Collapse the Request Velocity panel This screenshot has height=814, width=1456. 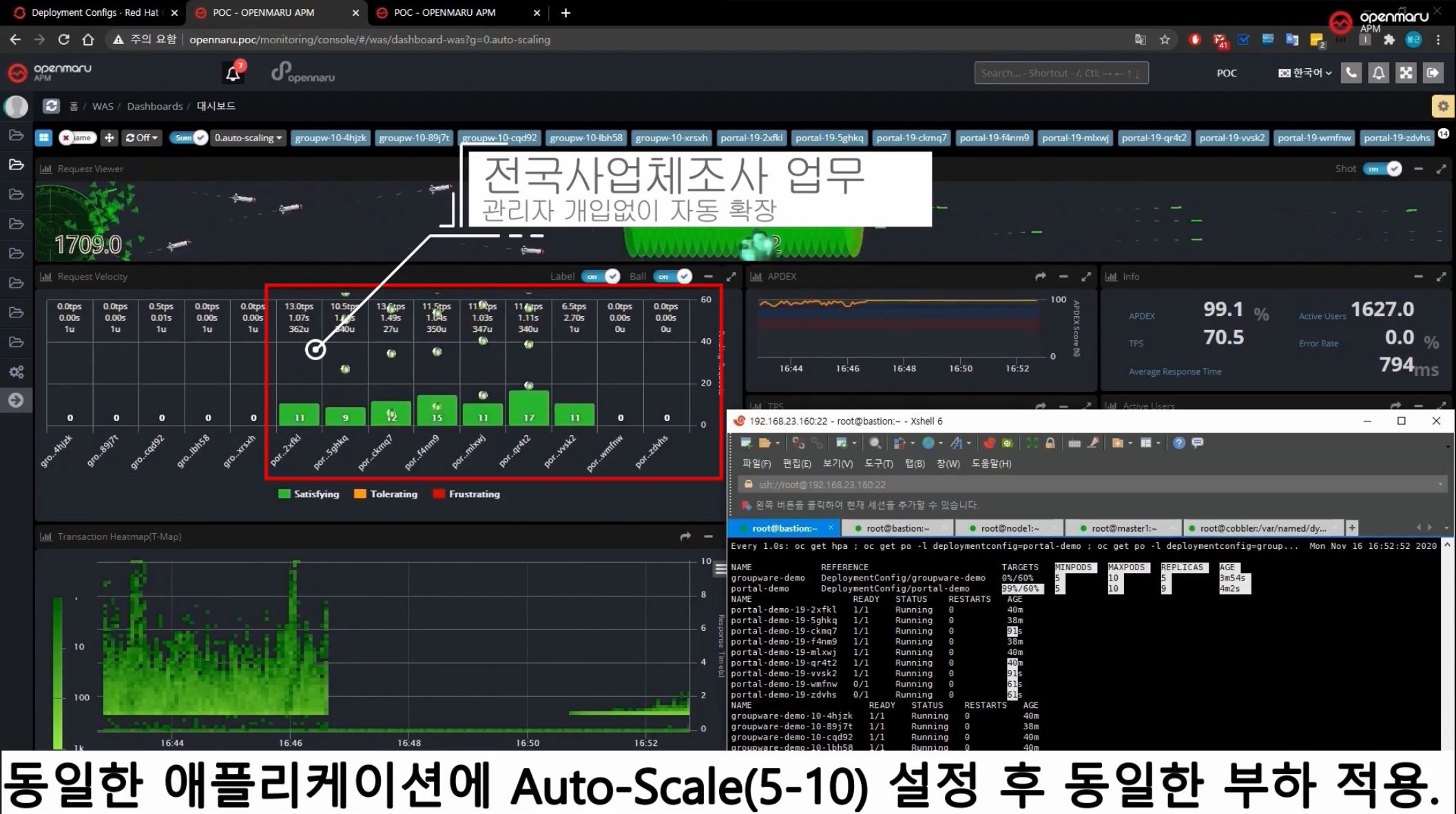click(x=708, y=277)
